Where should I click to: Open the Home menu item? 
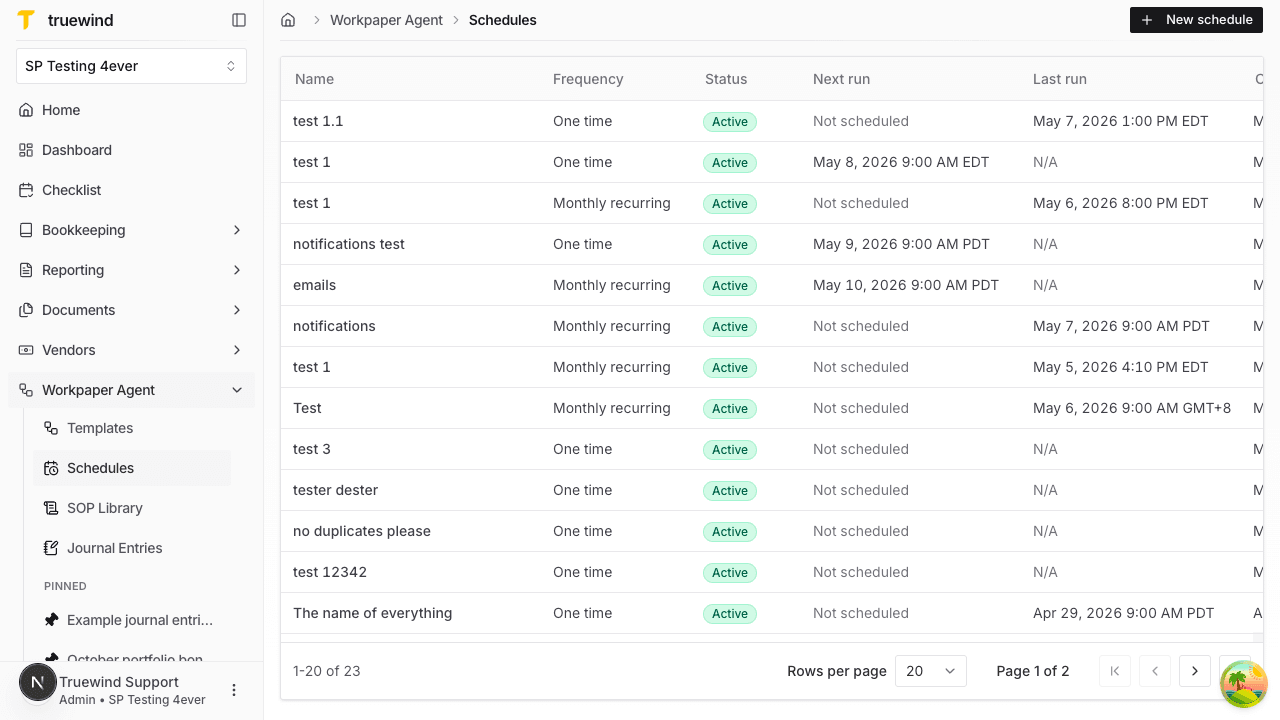pos(131,110)
